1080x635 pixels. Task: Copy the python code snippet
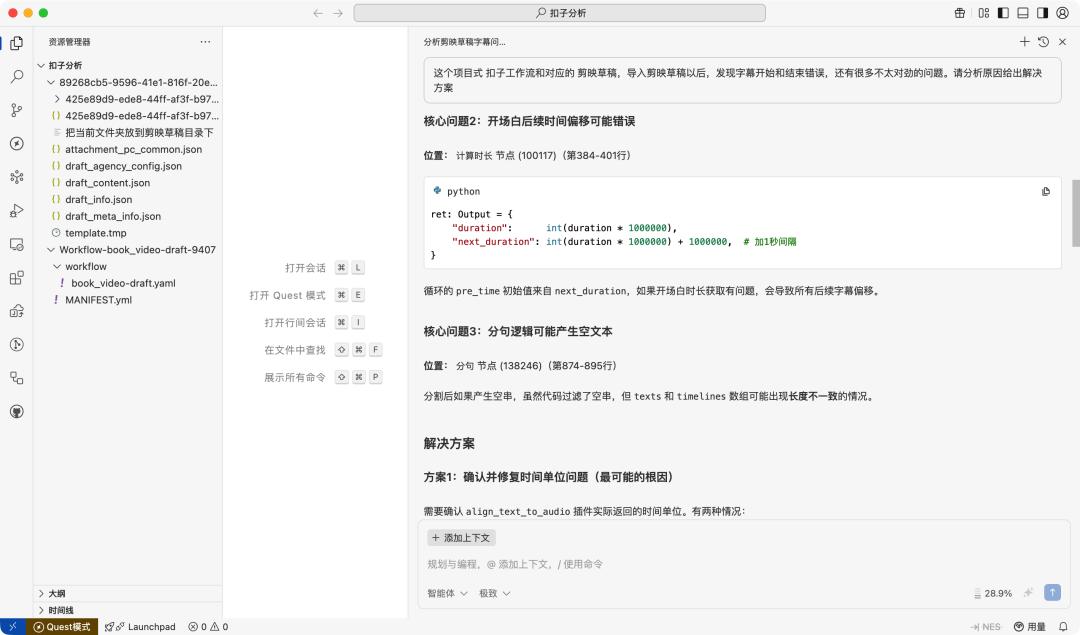1045,192
